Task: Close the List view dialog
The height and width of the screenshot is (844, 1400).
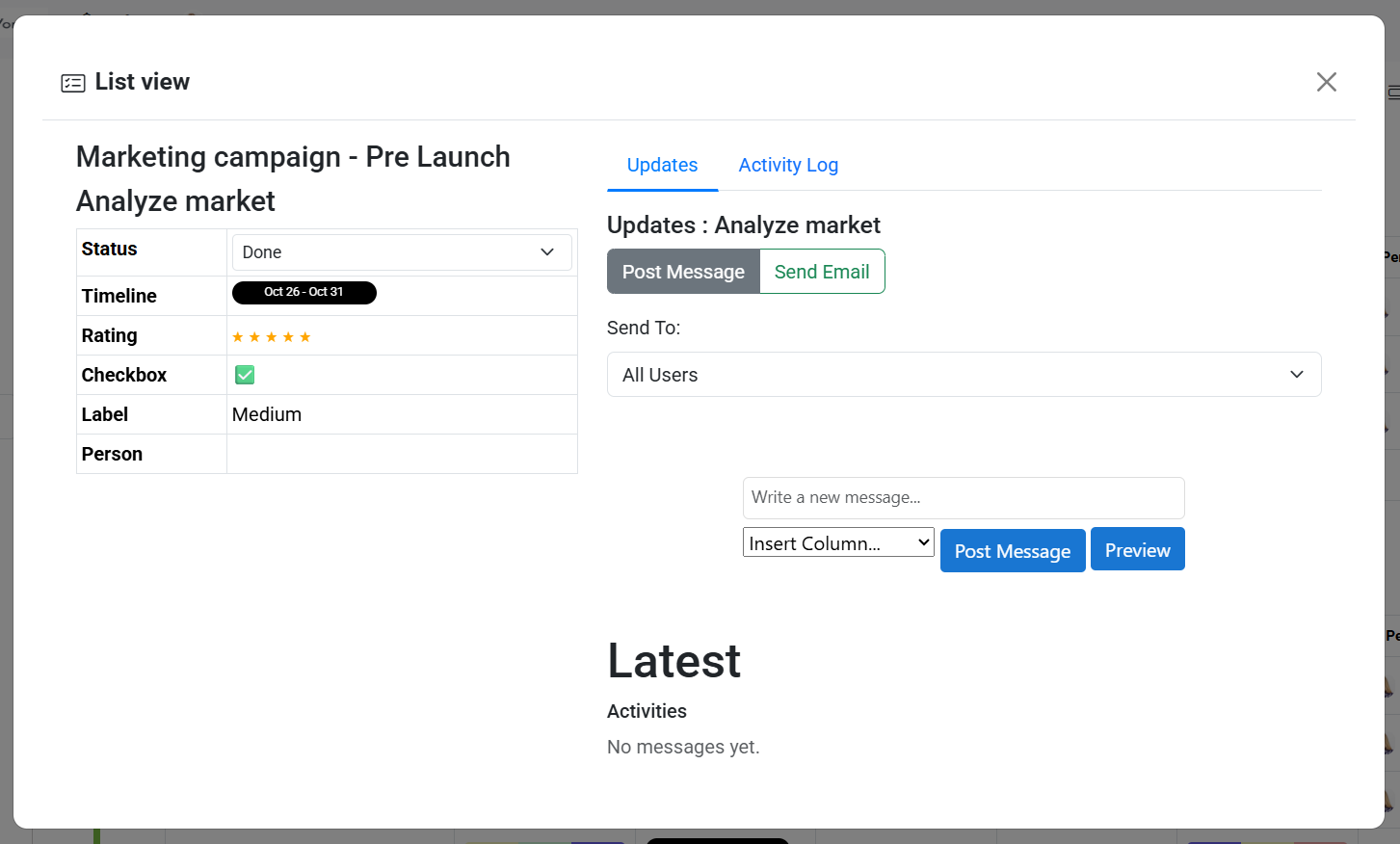Action: 1326,82
